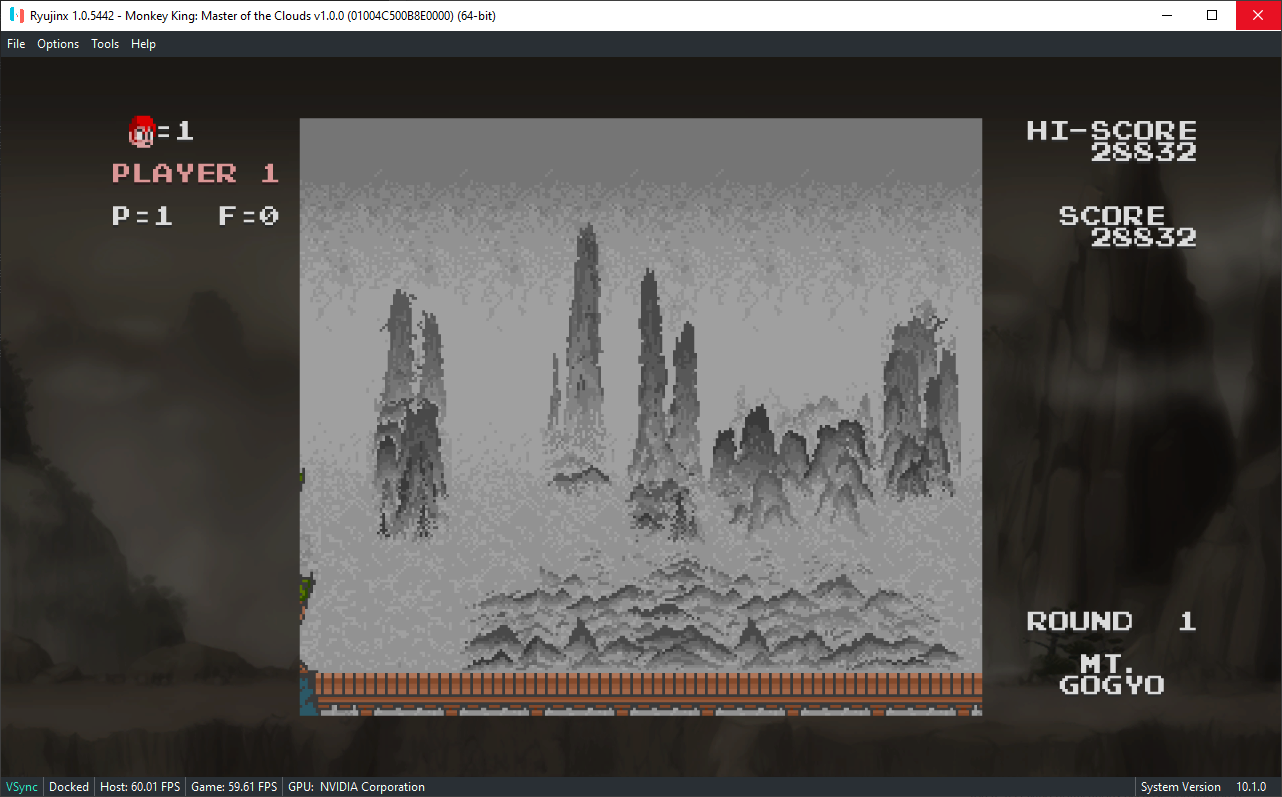Viewport: 1282px width, 797px height.
Task: Open the File menu
Action: (16, 43)
